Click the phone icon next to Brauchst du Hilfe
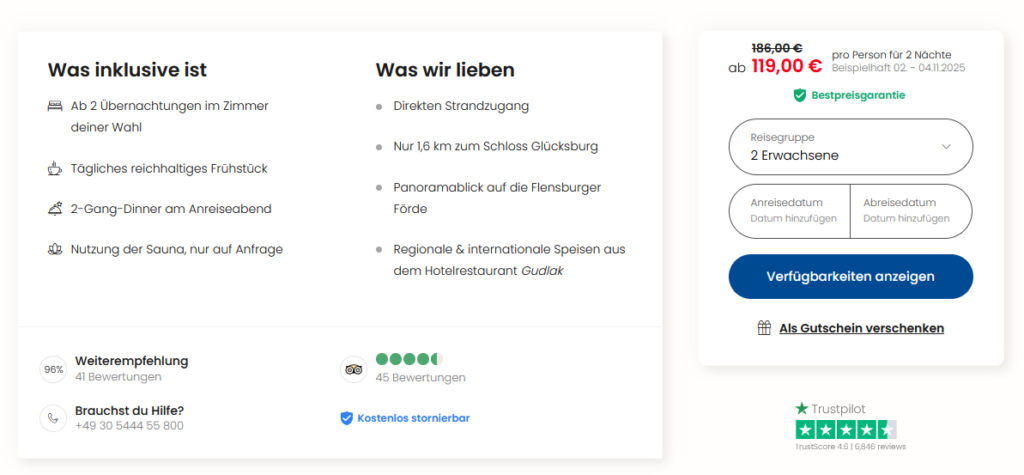The height and width of the screenshot is (475, 1024). pyautogui.click(x=53, y=418)
